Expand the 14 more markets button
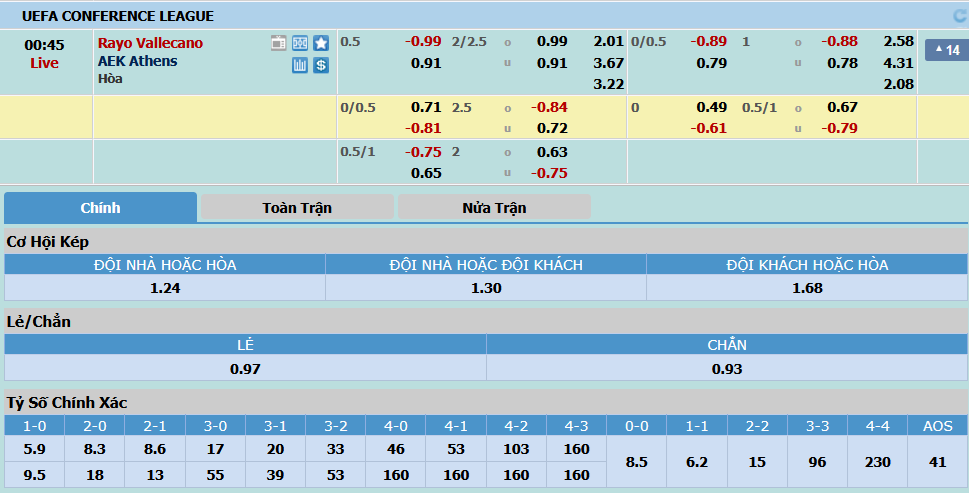The image size is (969, 493). (946, 50)
